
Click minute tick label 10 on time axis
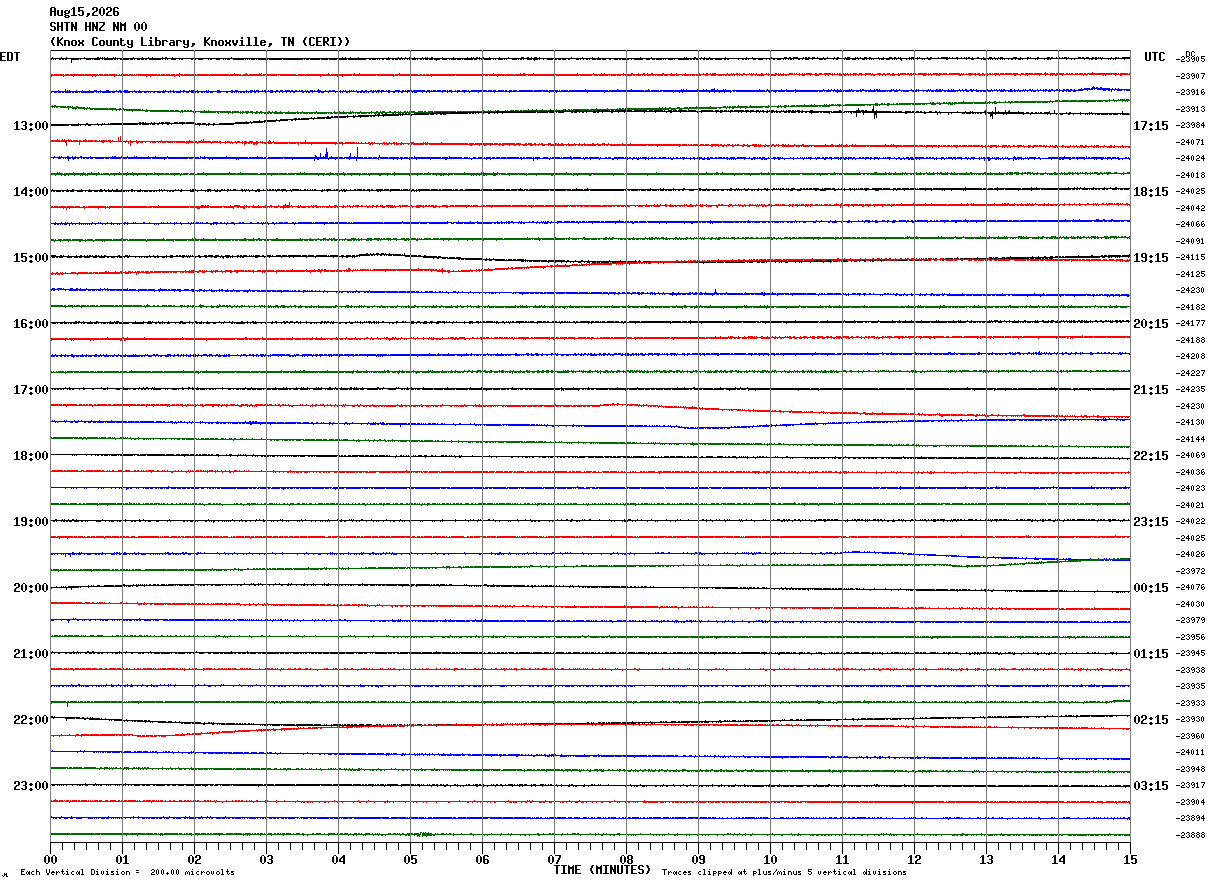(770, 860)
